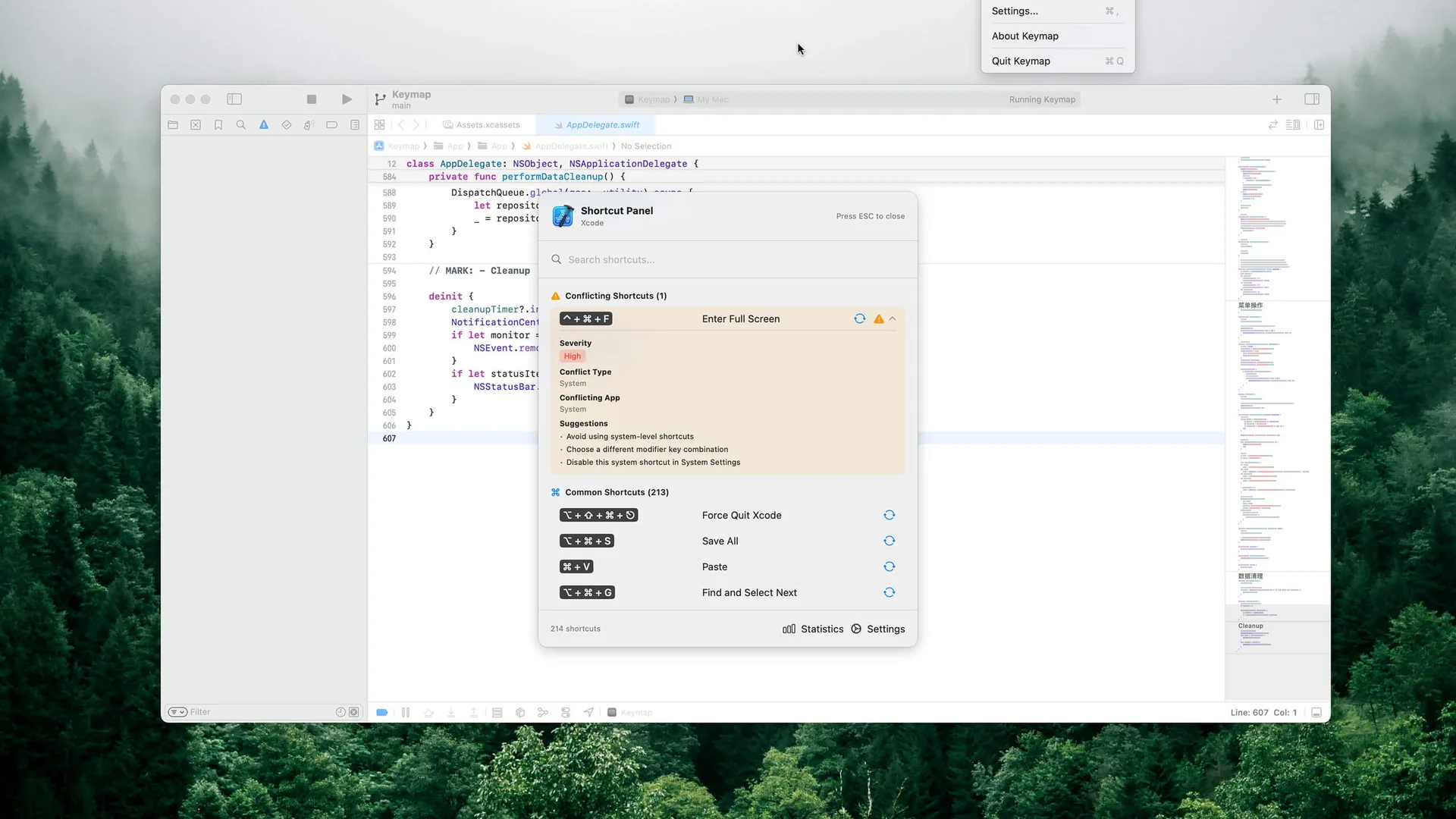
Task: Toggle the Xcode inspector panel
Action: [1312, 99]
